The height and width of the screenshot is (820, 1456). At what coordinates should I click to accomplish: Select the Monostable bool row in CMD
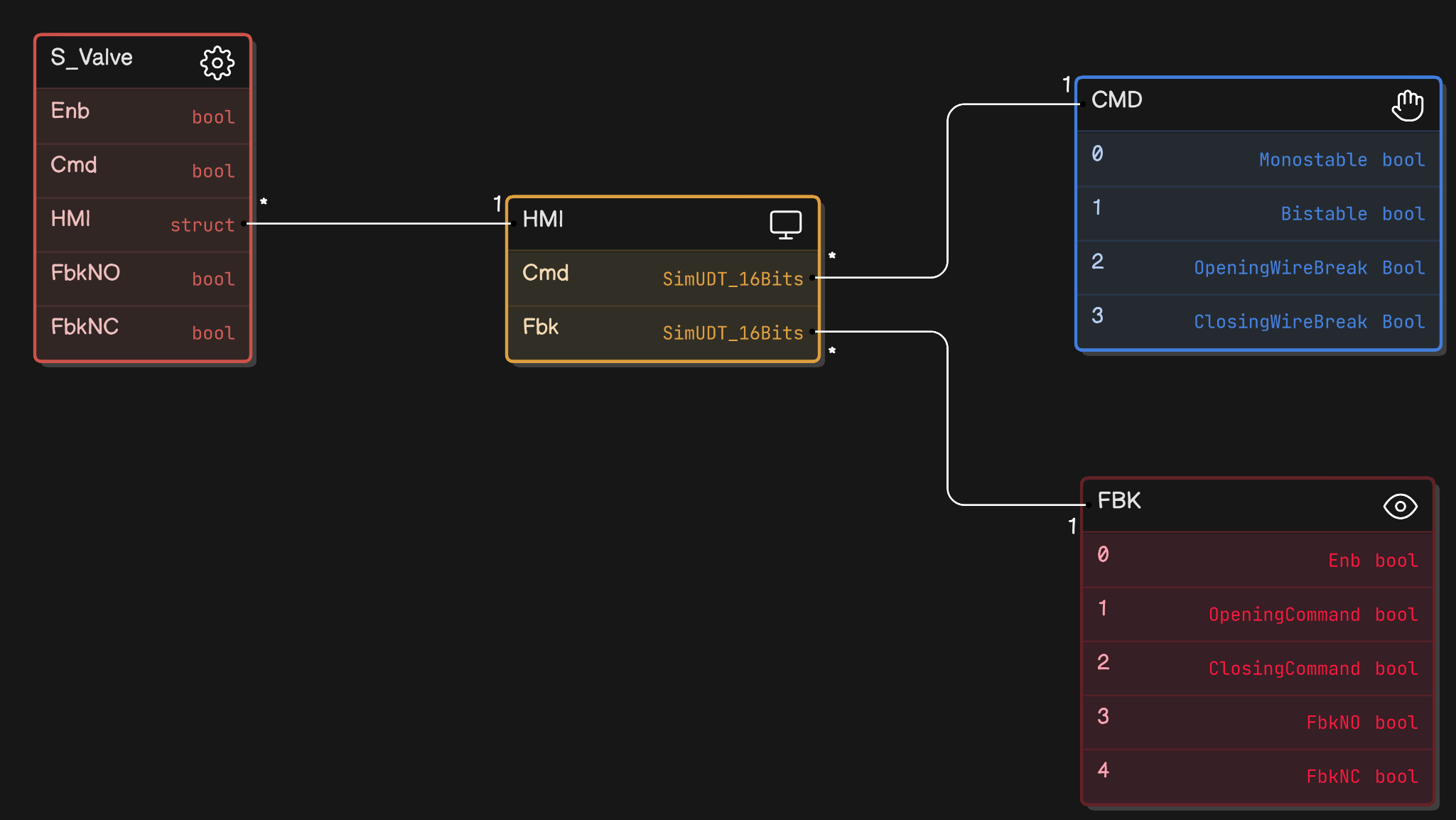pos(1258,159)
